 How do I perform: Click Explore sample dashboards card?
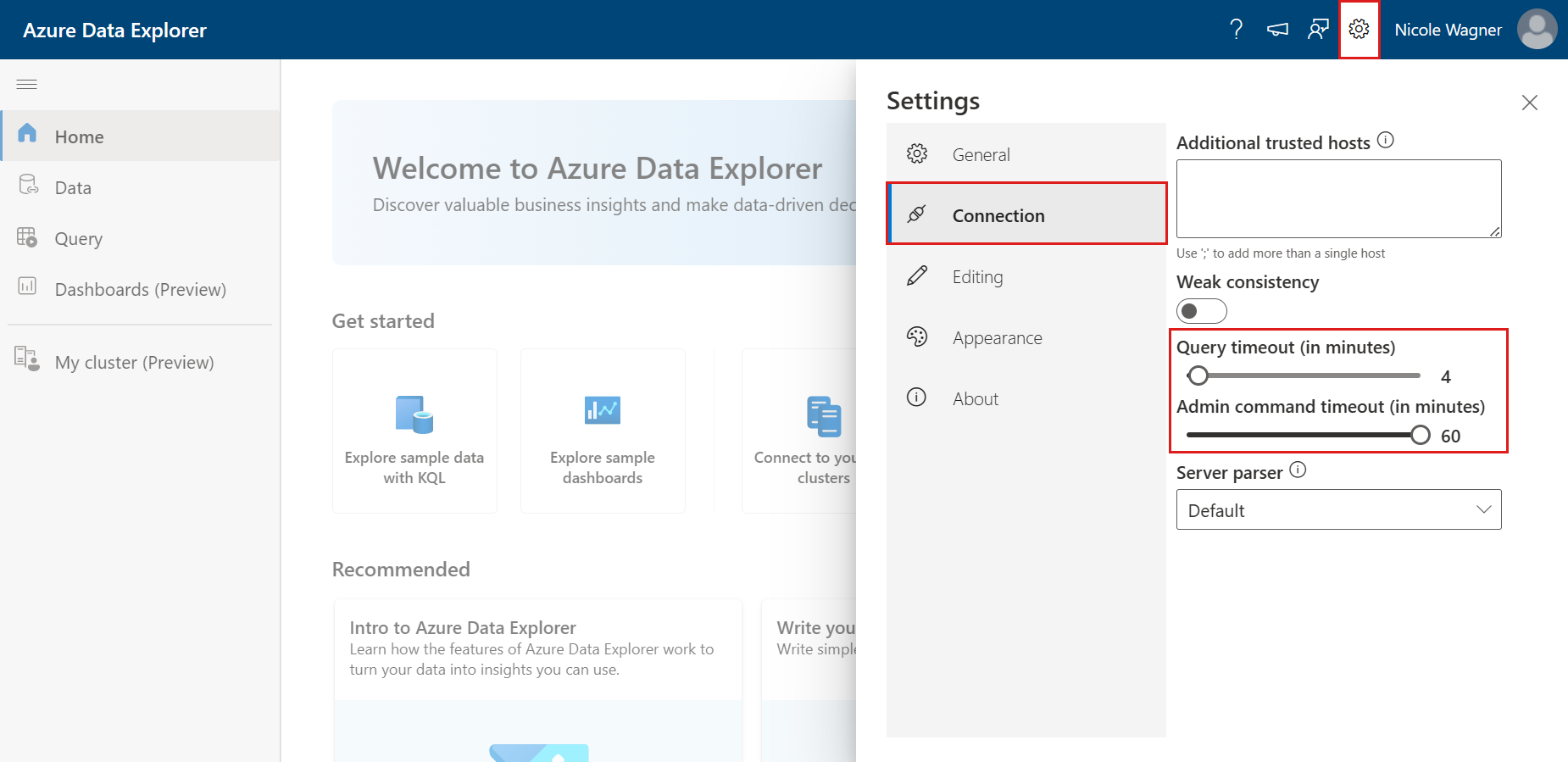point(603,431)
